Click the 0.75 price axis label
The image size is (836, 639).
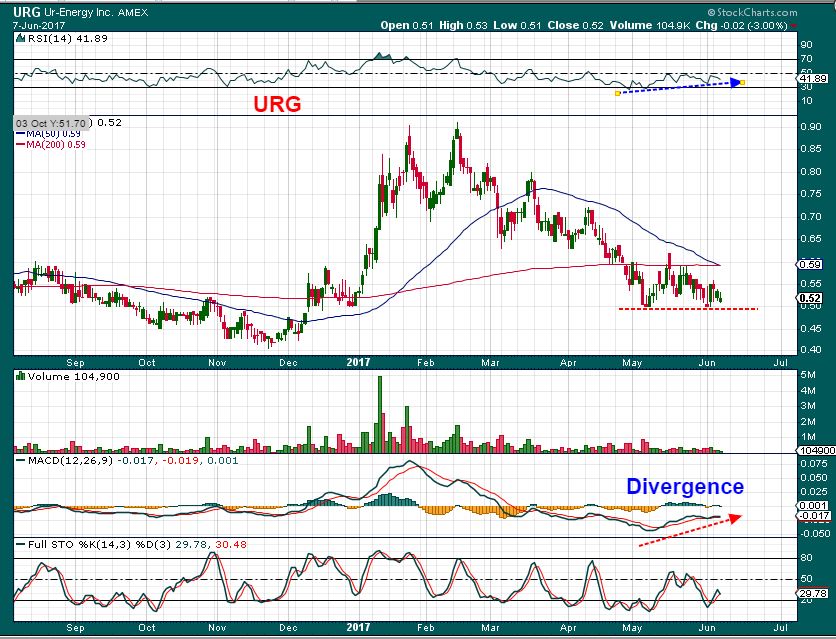pos(810,193)
